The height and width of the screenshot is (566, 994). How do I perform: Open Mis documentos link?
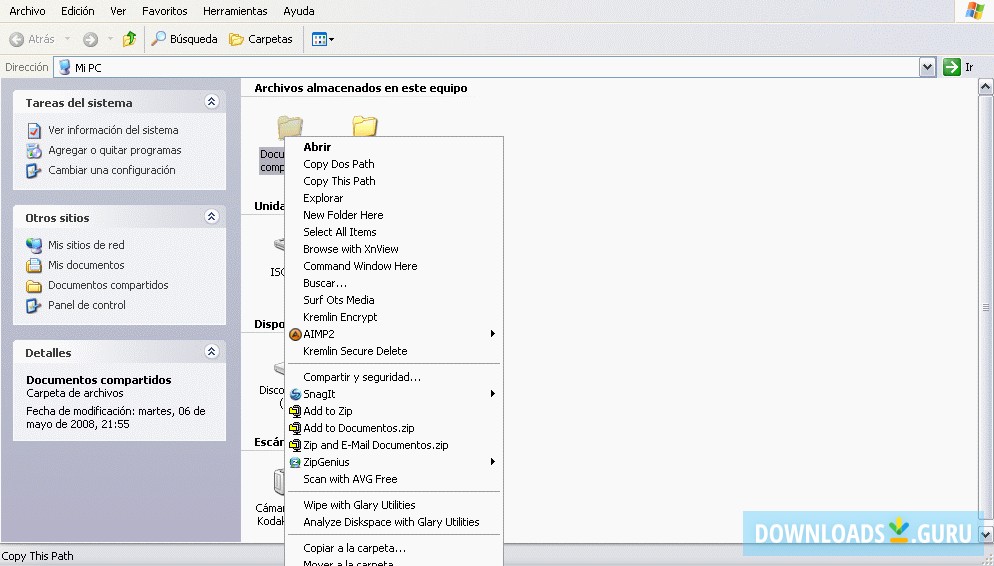coord(86,265)
